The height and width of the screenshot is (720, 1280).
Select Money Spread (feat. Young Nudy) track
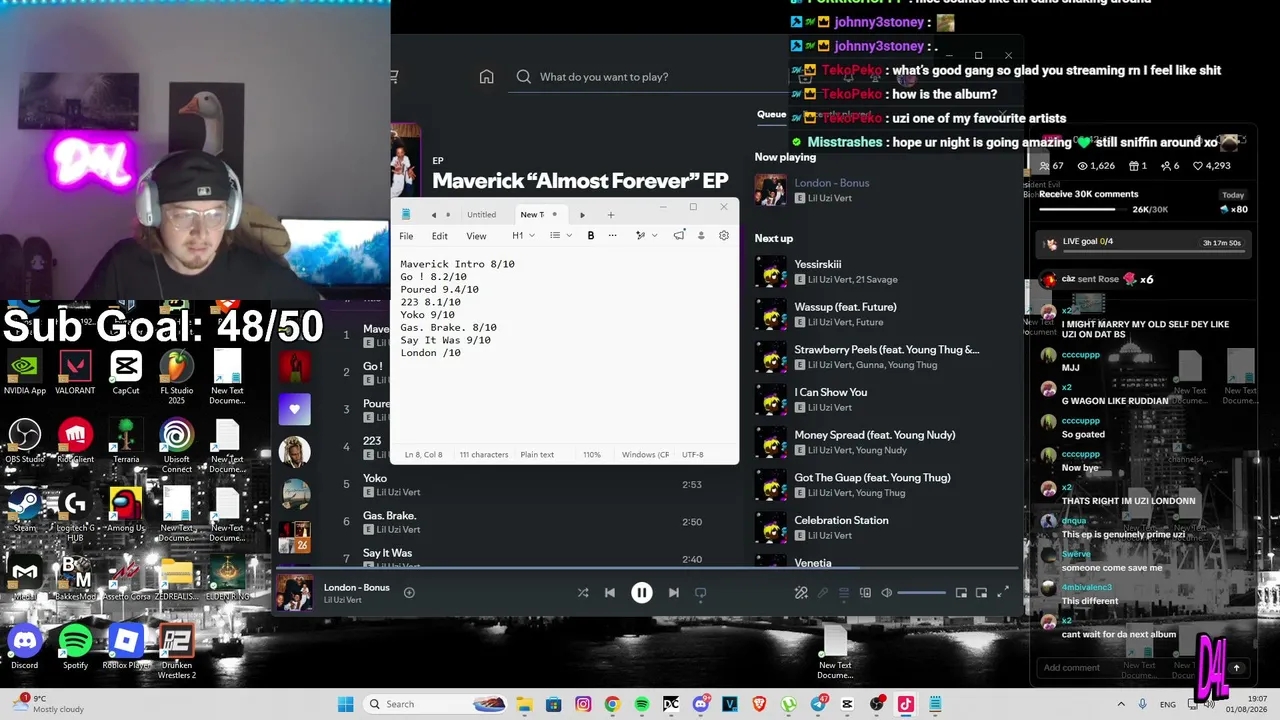[875, 435]
